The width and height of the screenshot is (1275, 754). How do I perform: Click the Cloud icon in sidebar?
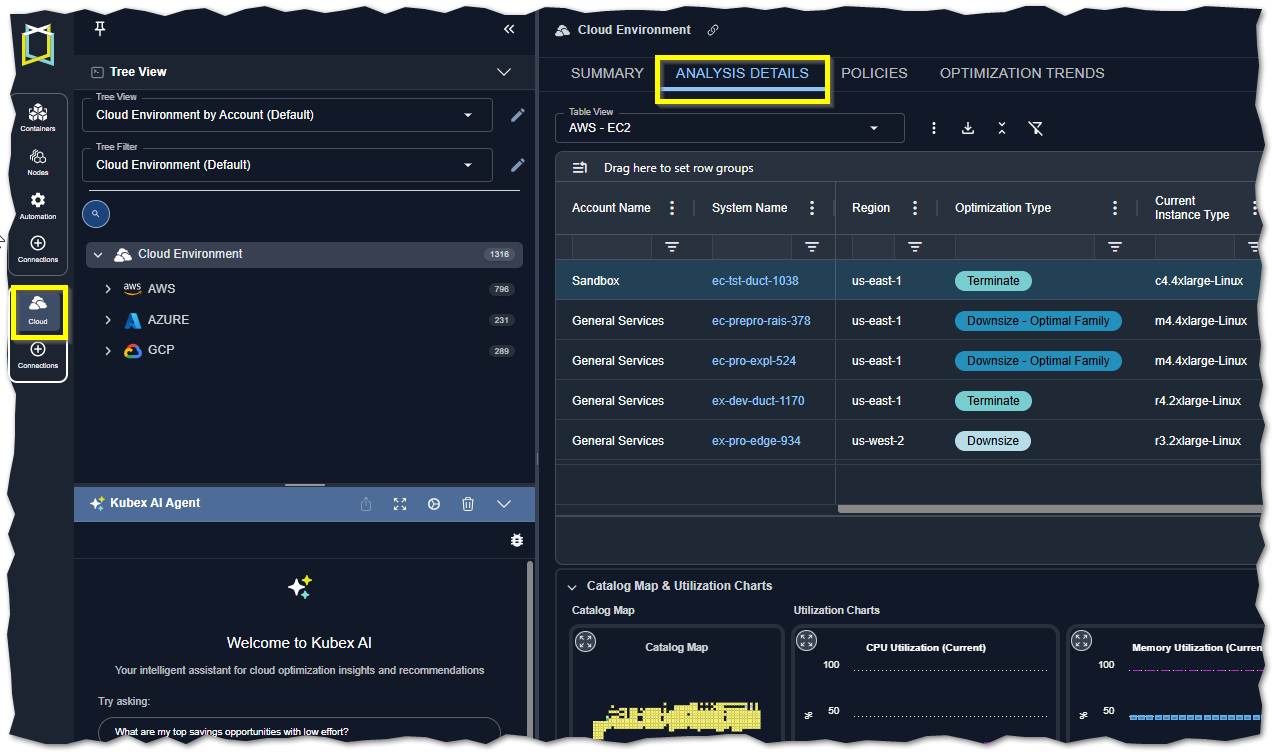coord(38,309)
